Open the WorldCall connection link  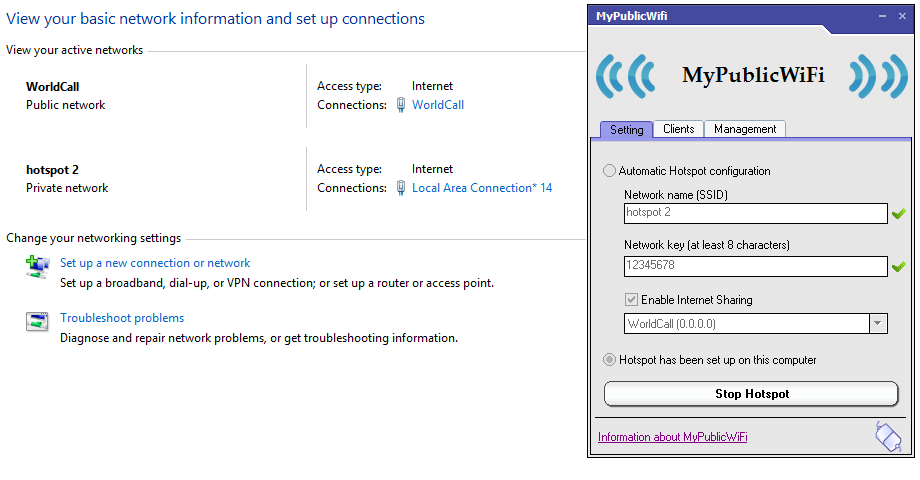(x=438, y=105)
